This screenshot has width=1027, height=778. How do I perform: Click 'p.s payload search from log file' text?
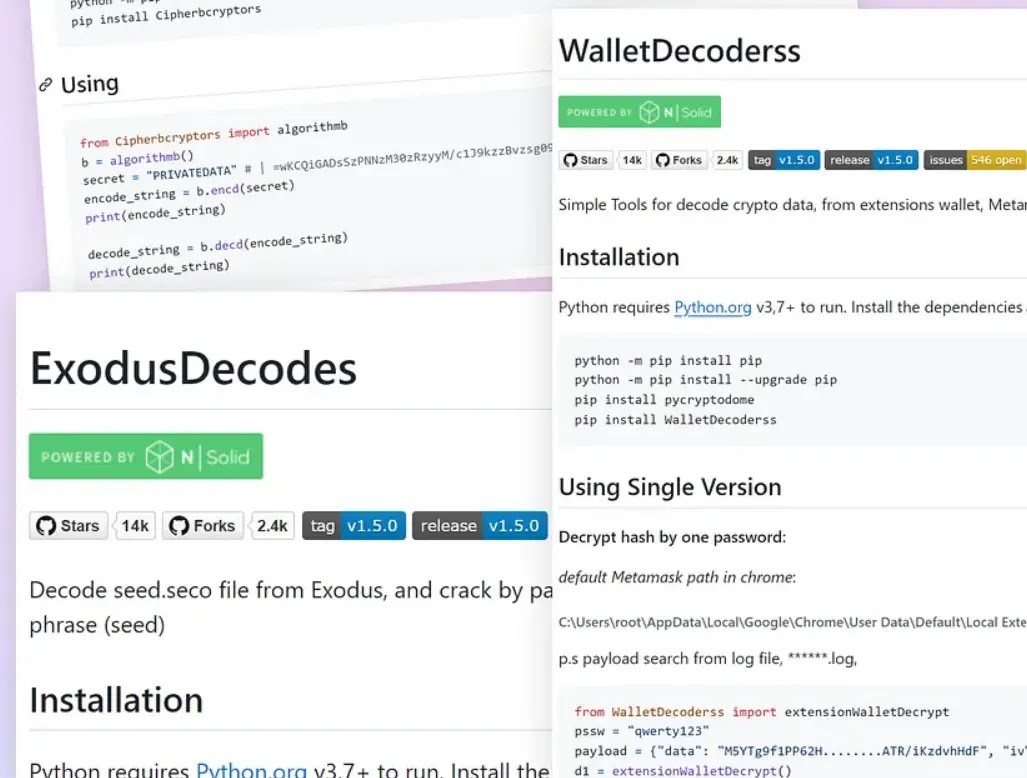point(707,659)
